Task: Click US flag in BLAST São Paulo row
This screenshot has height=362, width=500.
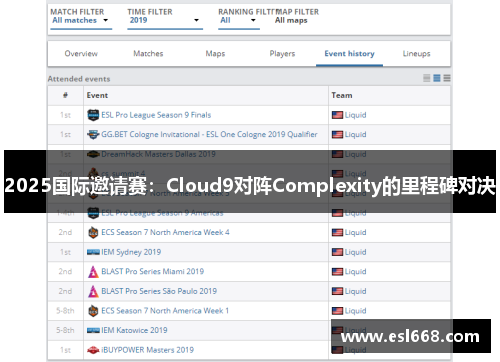Action: tap(337, 291)
